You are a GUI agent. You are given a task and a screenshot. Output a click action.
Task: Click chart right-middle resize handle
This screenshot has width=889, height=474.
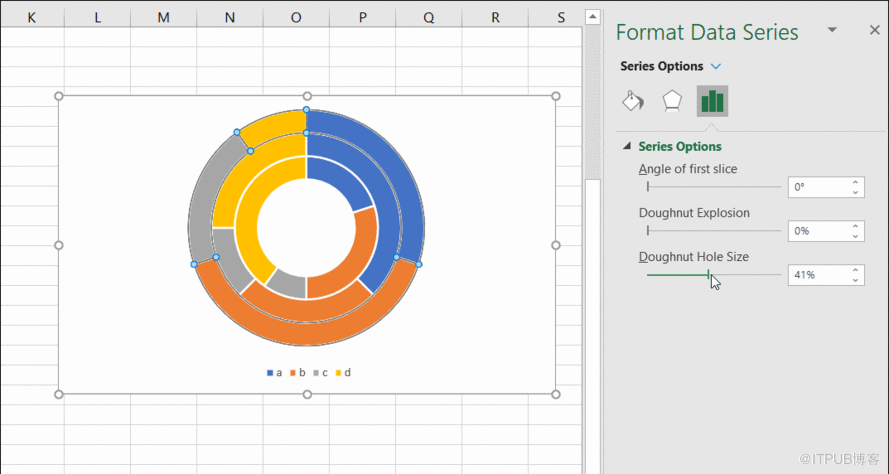[x=556, y=245]
